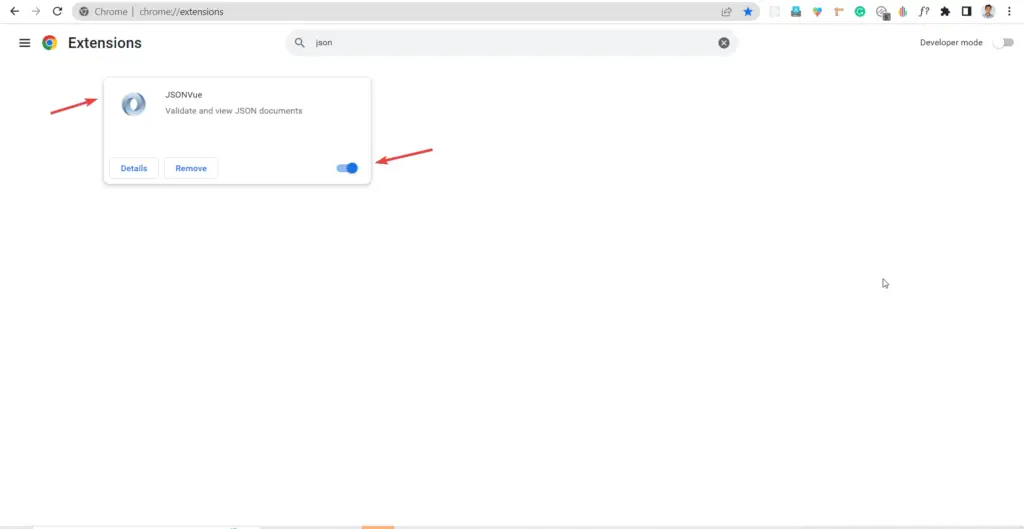Clear the 'json' search text
This screenshot has width=1024, height=529.
[724, 42]
